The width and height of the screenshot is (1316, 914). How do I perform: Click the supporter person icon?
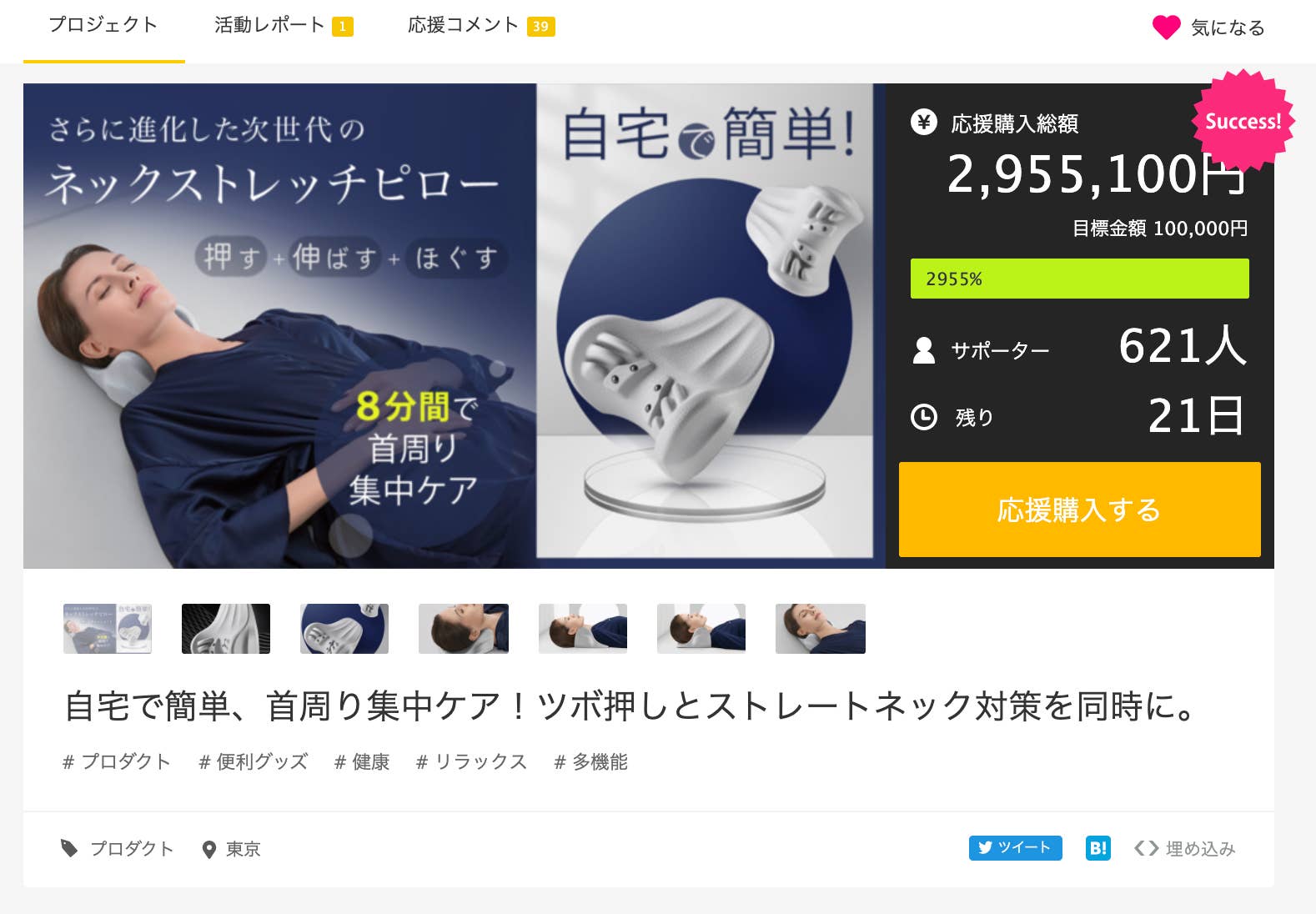tap(924, 350)
